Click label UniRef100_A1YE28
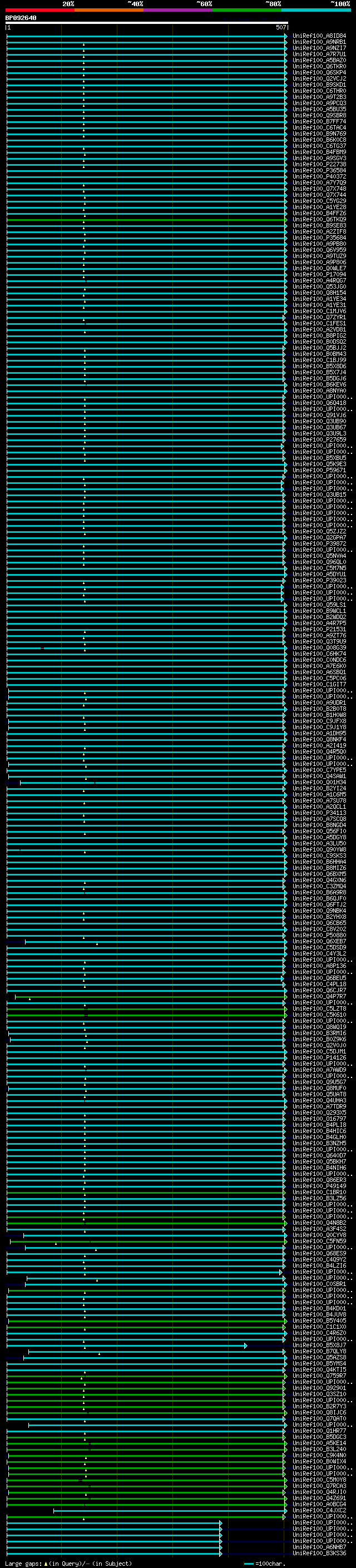This screenshot has height=1568, width=356. coord(319,207)
